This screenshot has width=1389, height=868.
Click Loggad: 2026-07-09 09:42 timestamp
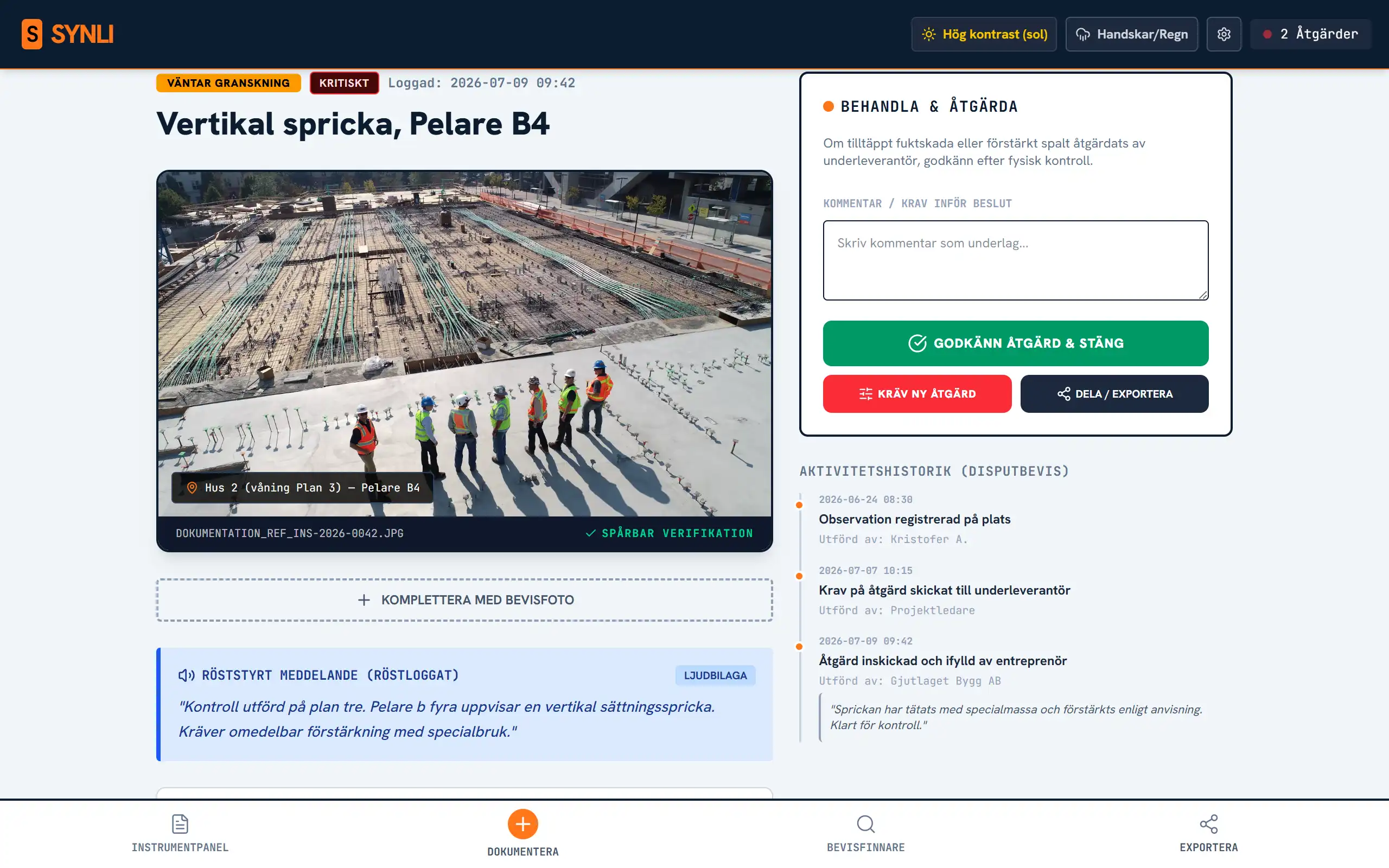(481, 82)
